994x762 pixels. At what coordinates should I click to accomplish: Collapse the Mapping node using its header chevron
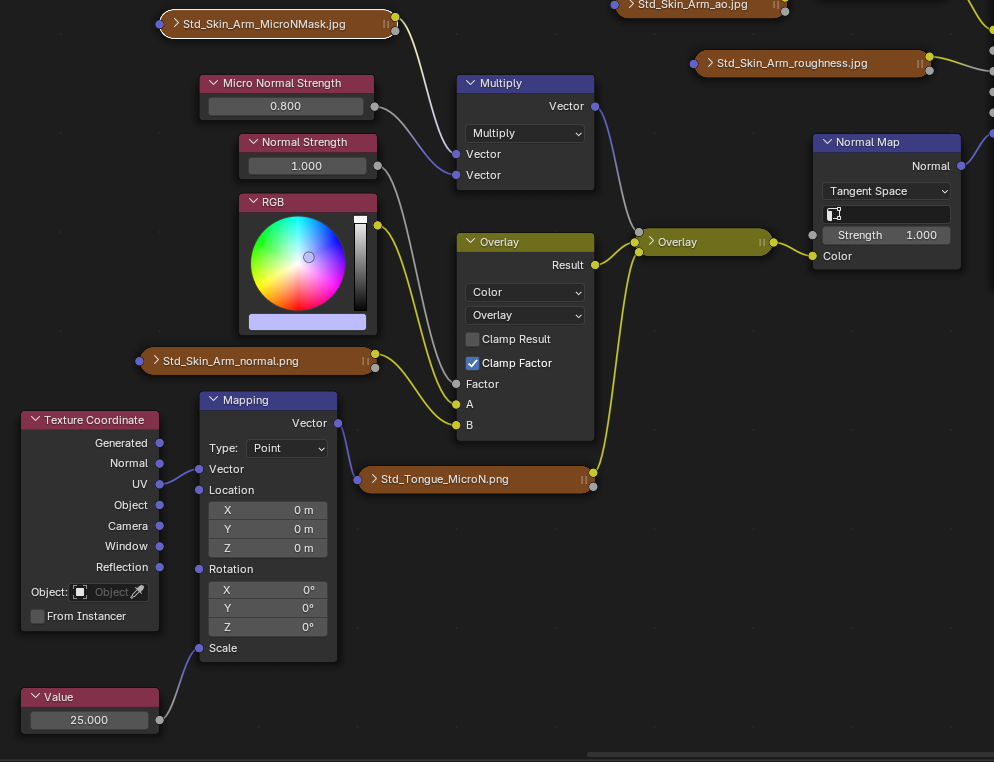coord(213,400)
